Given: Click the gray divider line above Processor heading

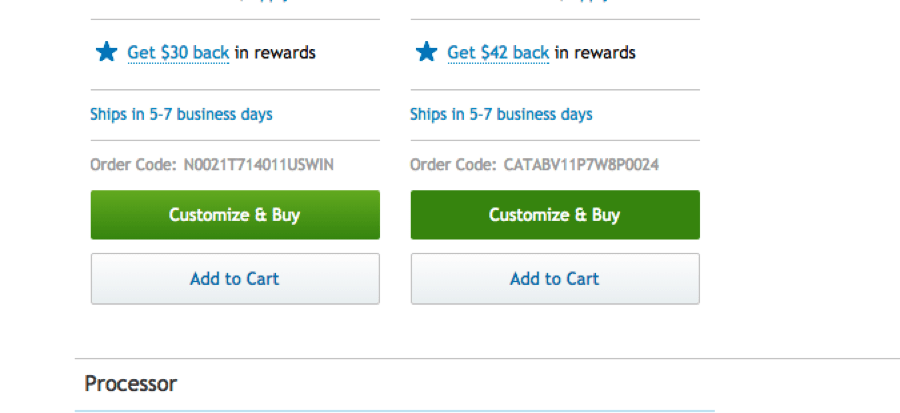Looking at the screenshot, I should click(487, 359).
